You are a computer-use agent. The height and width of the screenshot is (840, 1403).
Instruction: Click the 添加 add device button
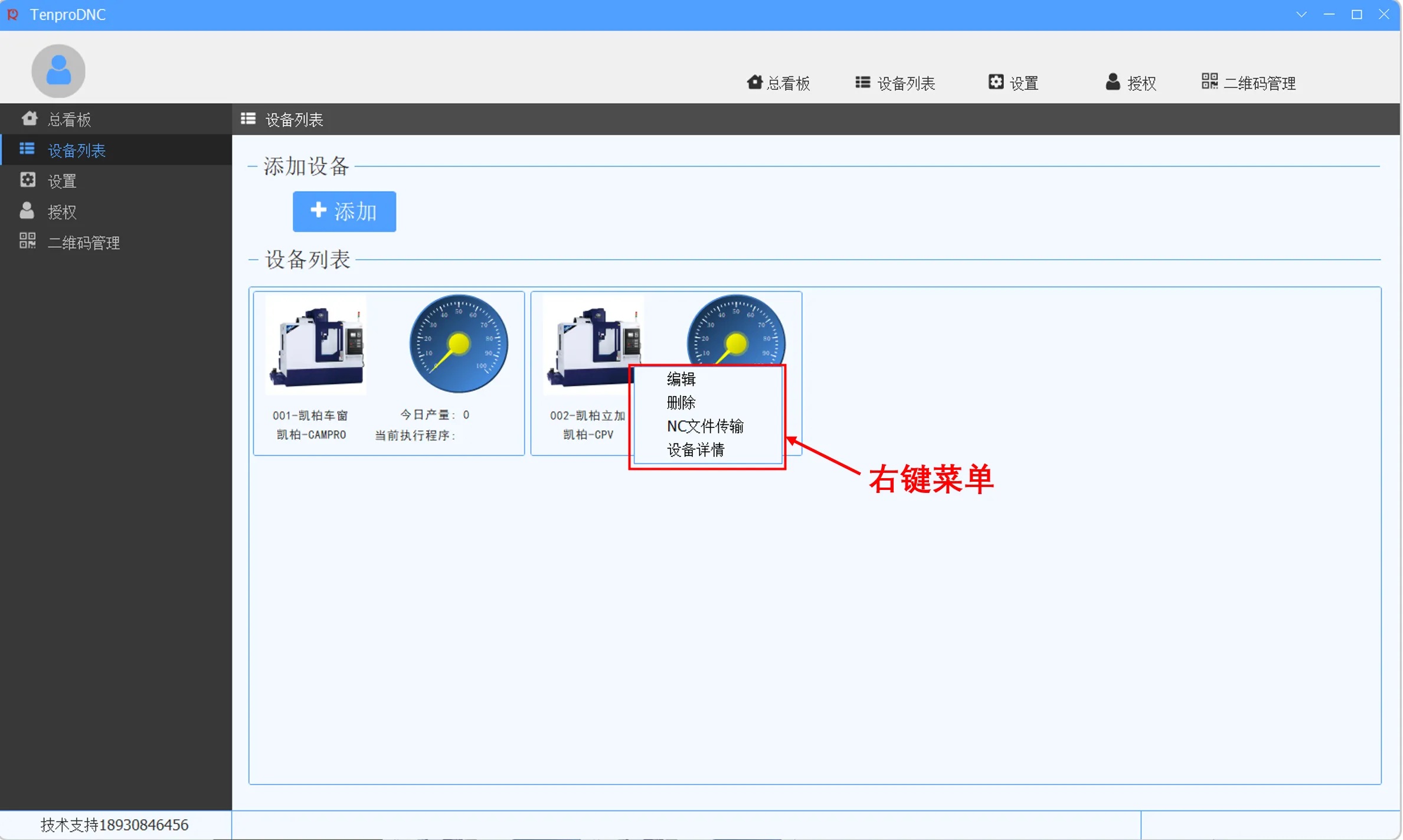344,211
